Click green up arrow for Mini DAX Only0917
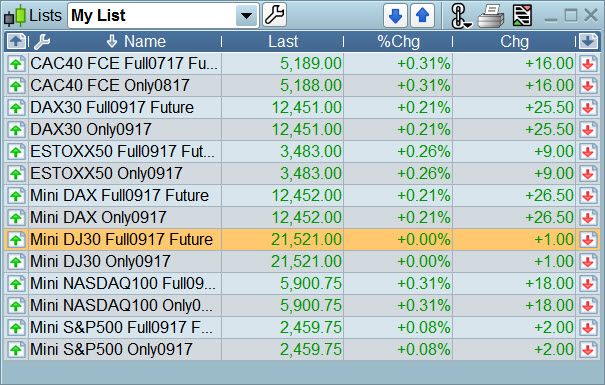The image size is (605, 385). (x=16, y=218)
